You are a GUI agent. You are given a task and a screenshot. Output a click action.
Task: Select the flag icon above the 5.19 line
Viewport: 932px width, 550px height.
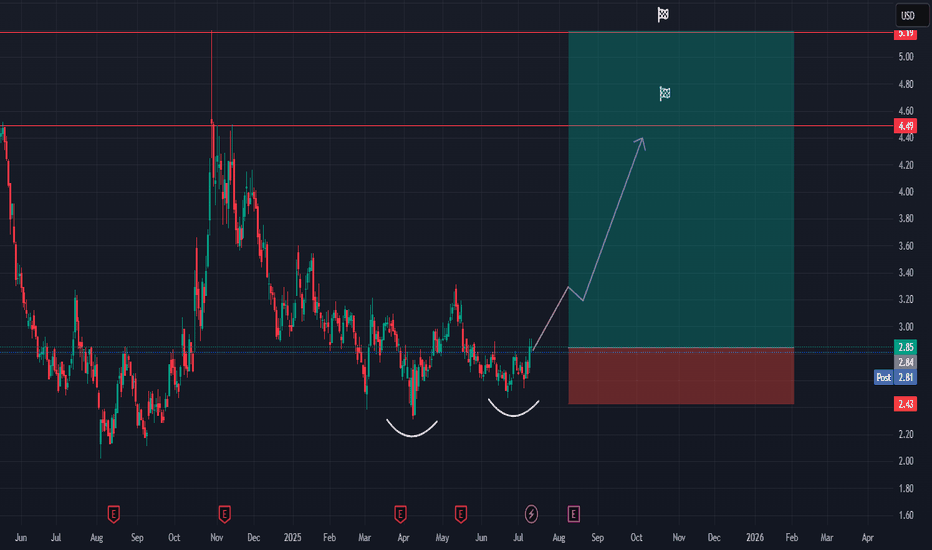663,14
